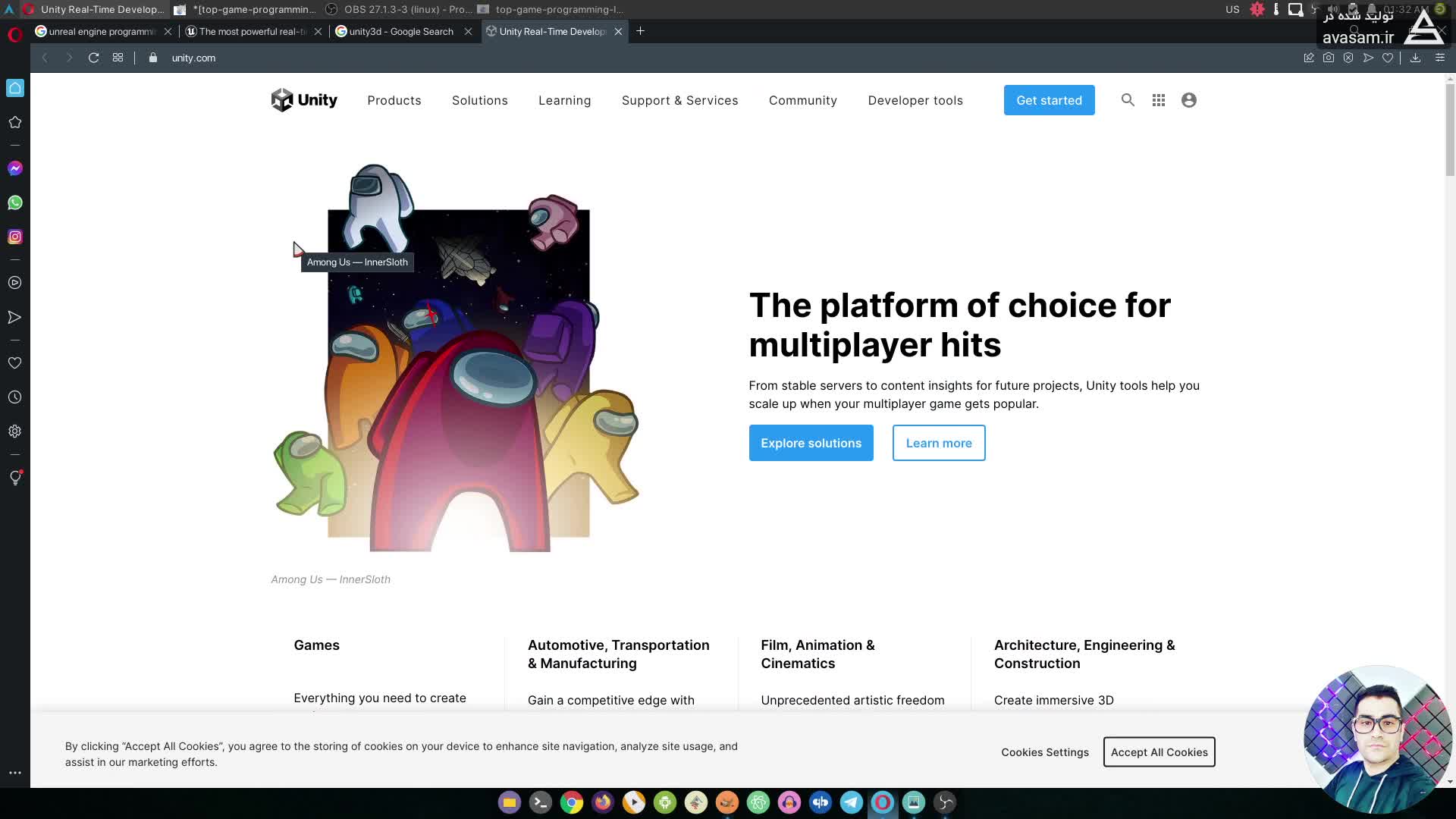Screen dimensions: 1456x819
Task: Open a new tab with plus button
Action: (x=640, y=31)
